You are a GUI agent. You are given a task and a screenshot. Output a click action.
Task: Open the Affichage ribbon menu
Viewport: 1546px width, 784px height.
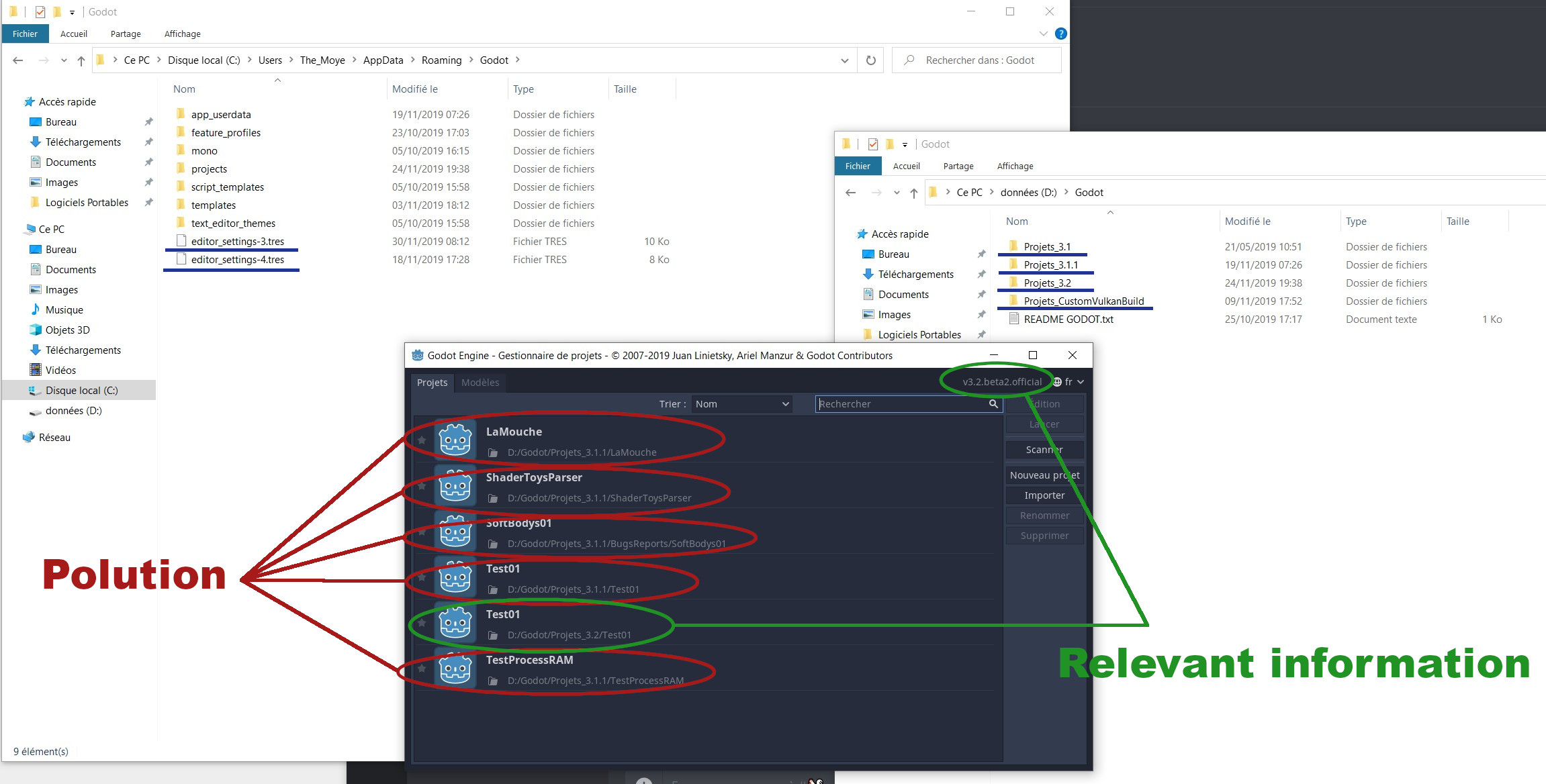pyautogui.click(x=182, y=34)
